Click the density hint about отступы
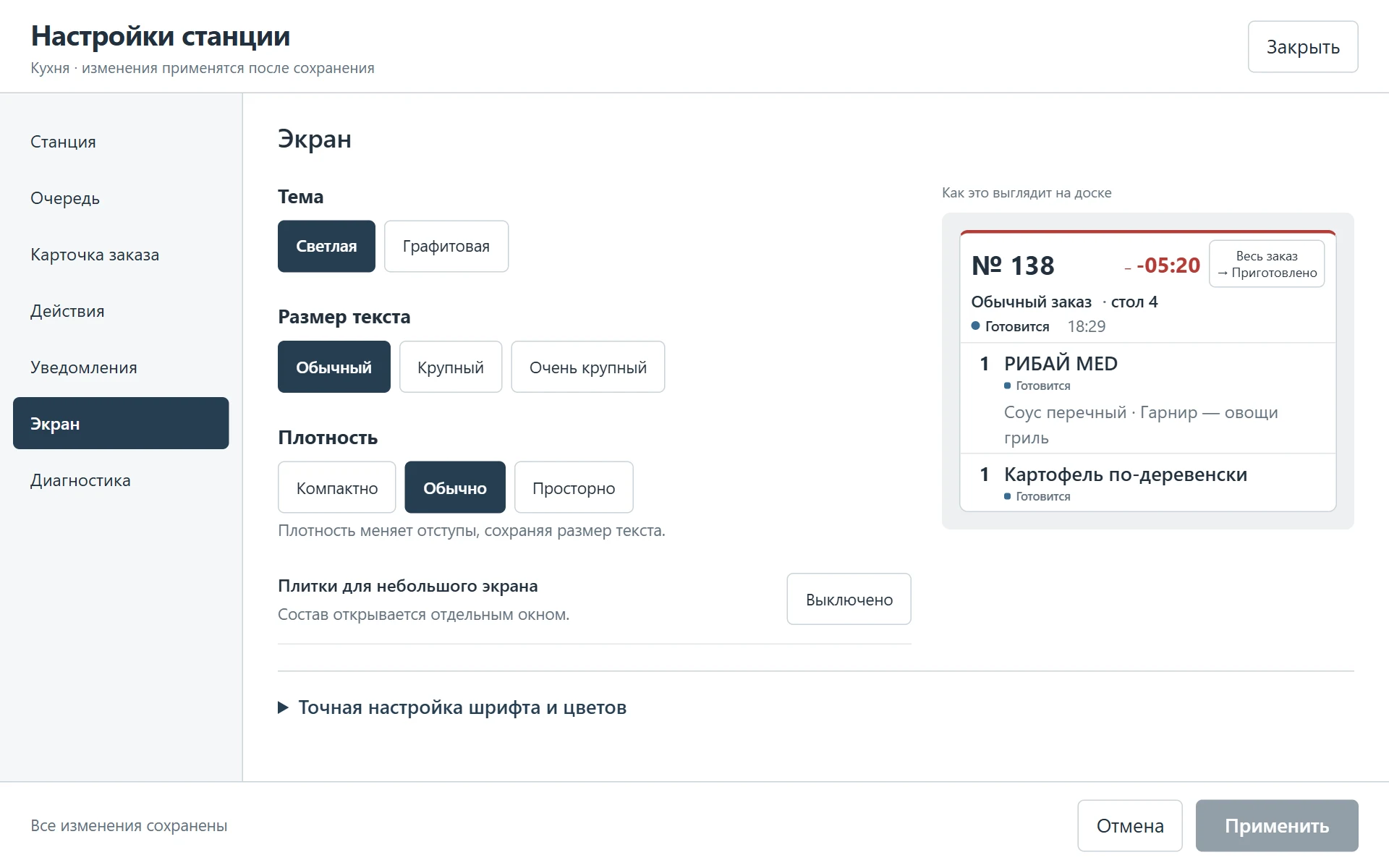 472,530
